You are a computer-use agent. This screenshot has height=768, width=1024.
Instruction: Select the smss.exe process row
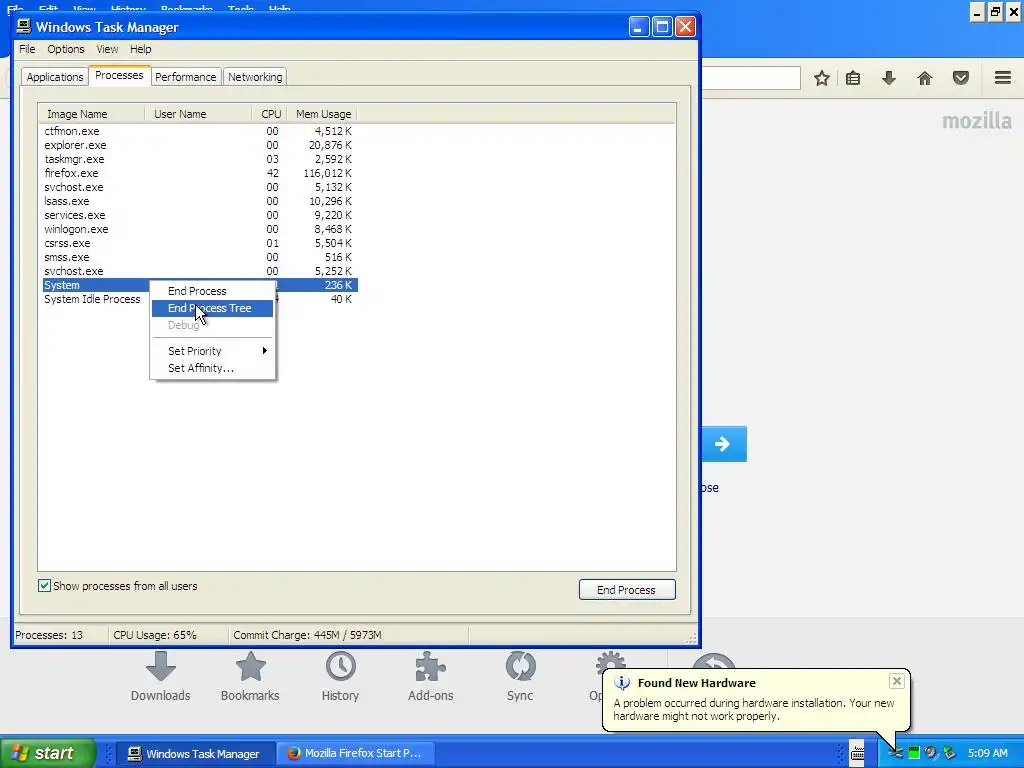[x=200, y=257]
